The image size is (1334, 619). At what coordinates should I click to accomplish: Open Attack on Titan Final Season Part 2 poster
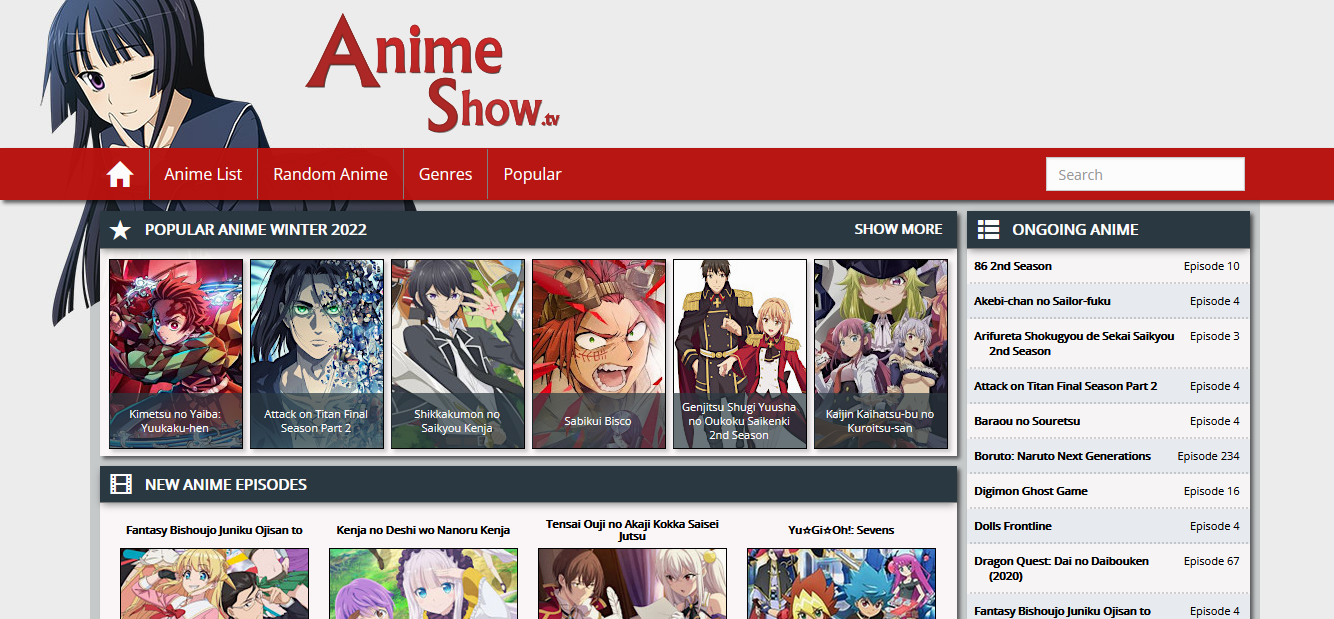[317, 354]
